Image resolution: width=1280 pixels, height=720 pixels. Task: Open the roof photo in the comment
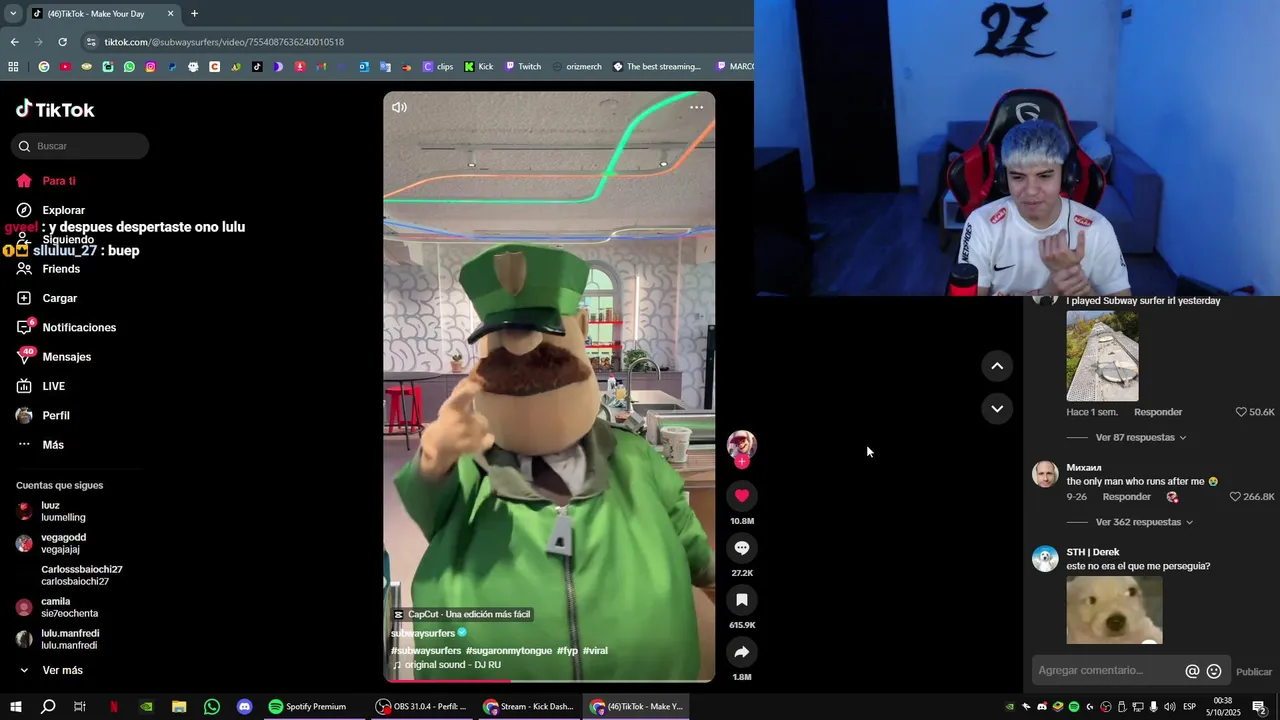pos(1102,356)
